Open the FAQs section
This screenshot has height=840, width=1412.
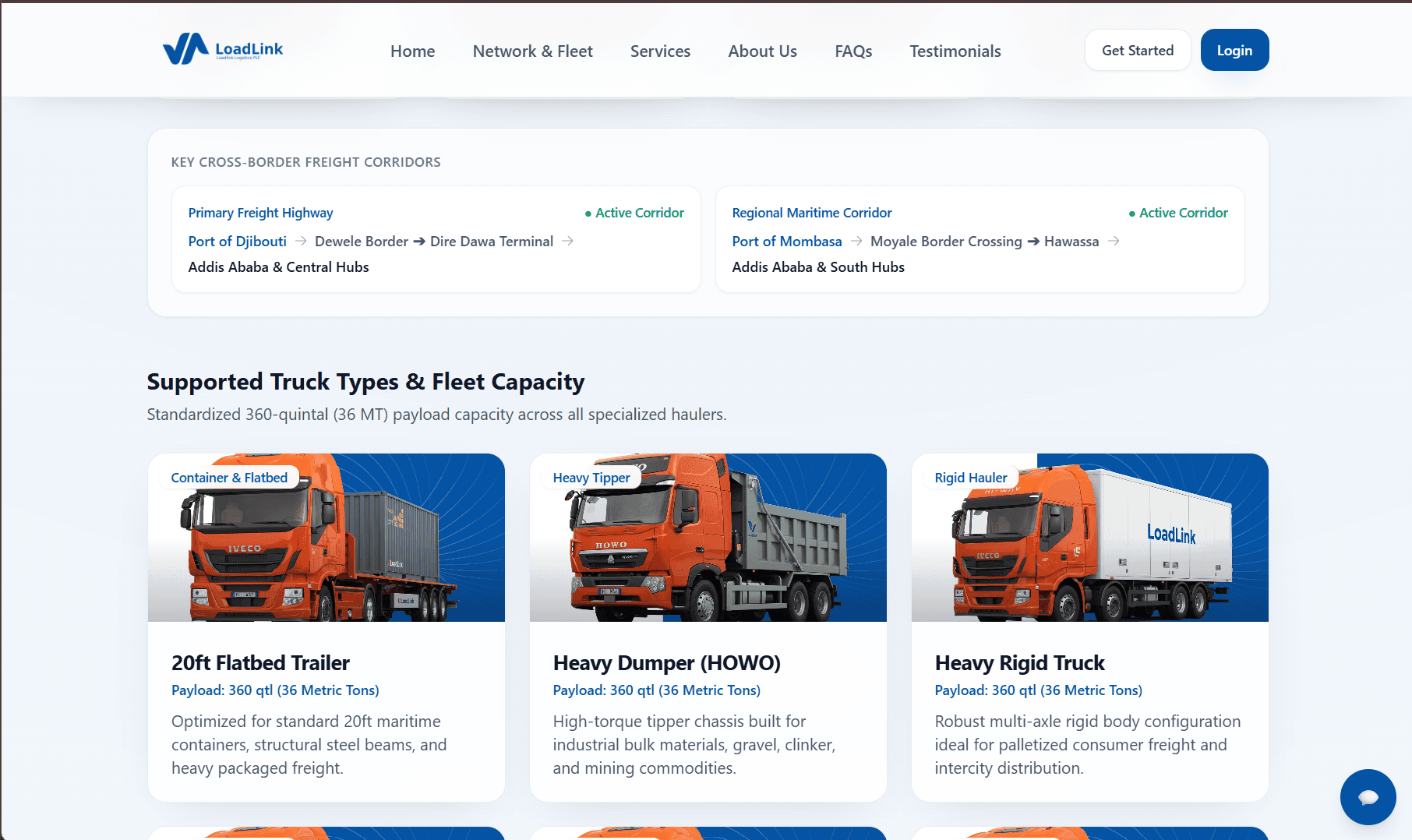853,51
